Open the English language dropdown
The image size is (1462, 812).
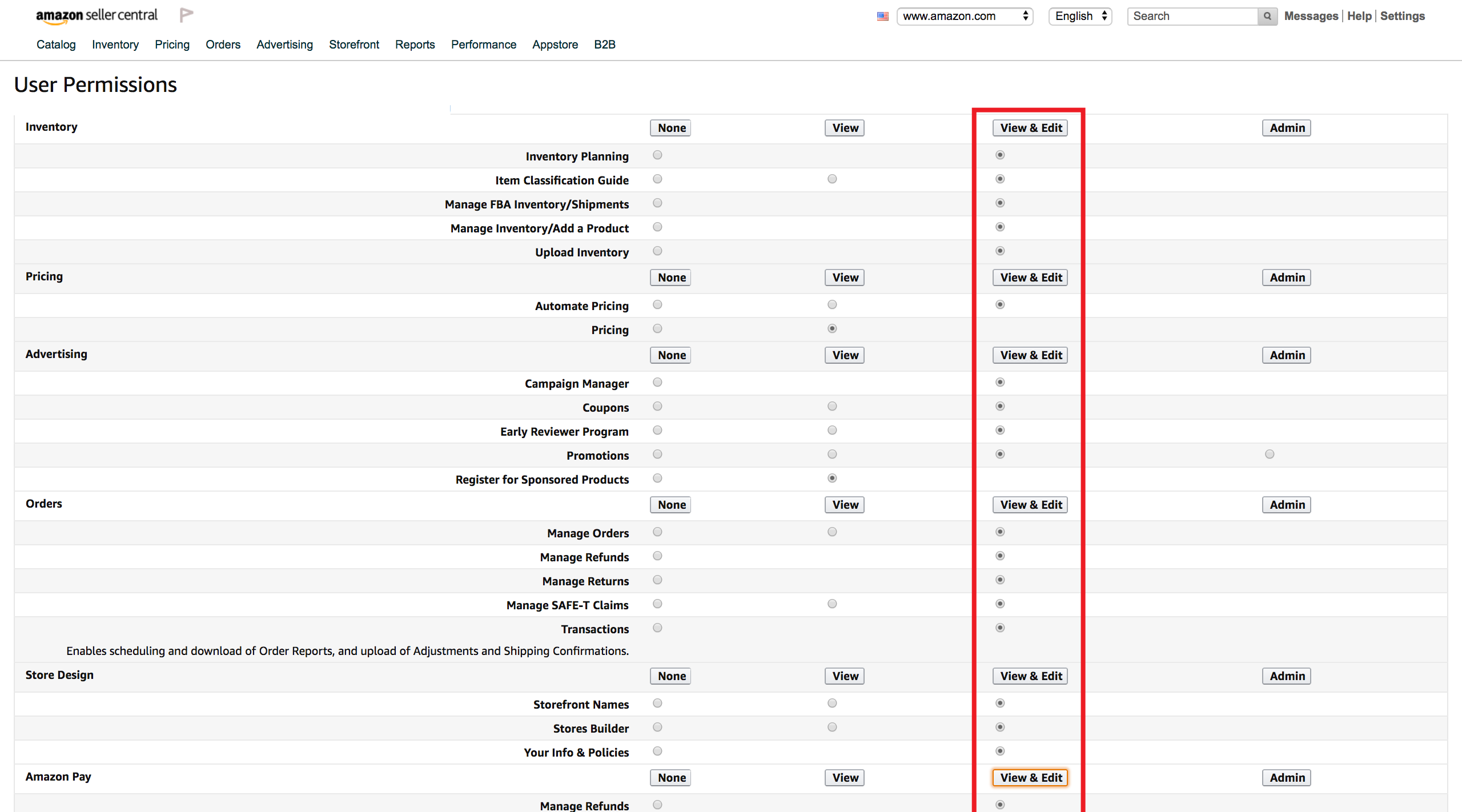click(x=1081, y=16)
